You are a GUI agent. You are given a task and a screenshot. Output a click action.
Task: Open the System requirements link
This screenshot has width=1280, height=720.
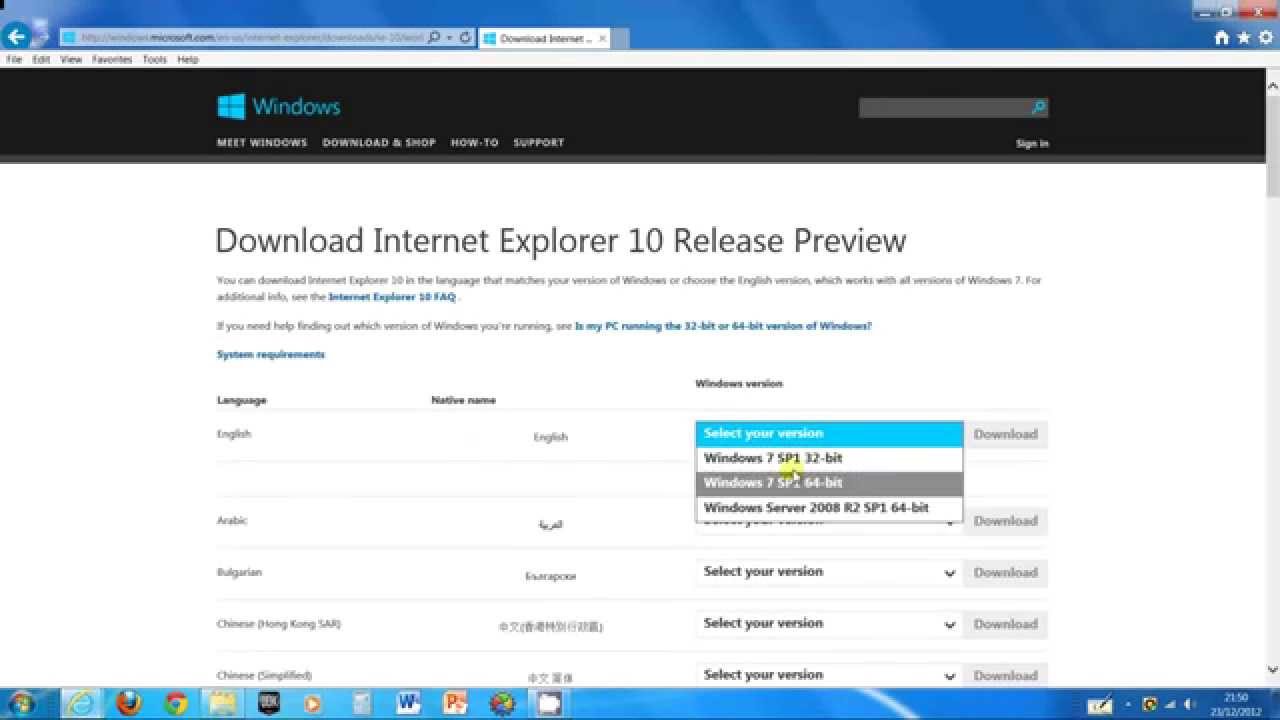(x=271, y=354)
